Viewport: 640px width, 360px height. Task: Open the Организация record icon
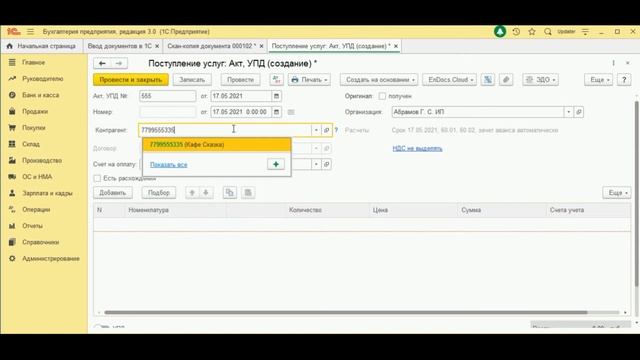579,112
